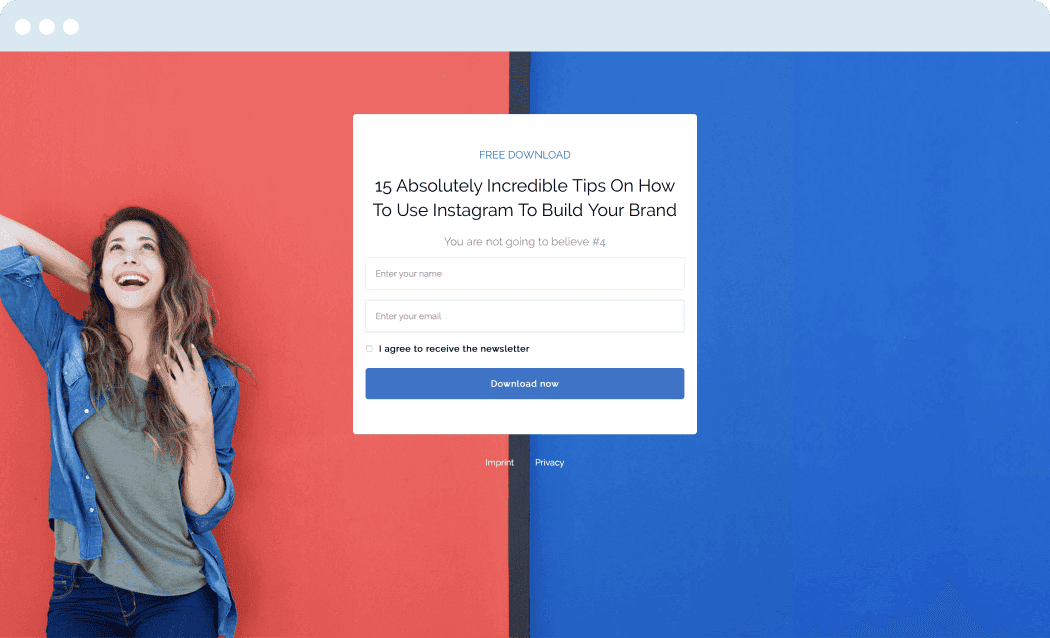Click the FREE DOWNLOAD heading text
The width and height of the screenshot is (1050, 638).
point(524,155)
